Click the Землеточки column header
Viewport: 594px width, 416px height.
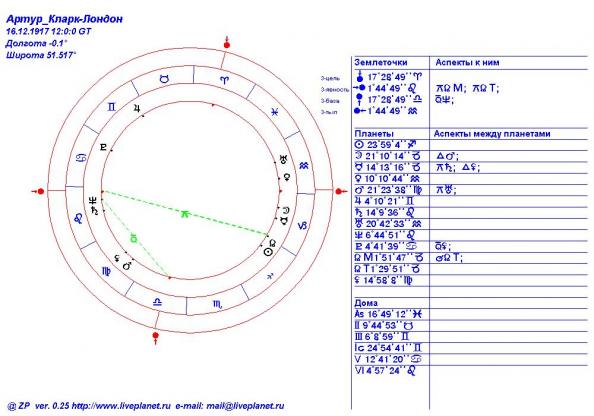click(x=381, y=63)
